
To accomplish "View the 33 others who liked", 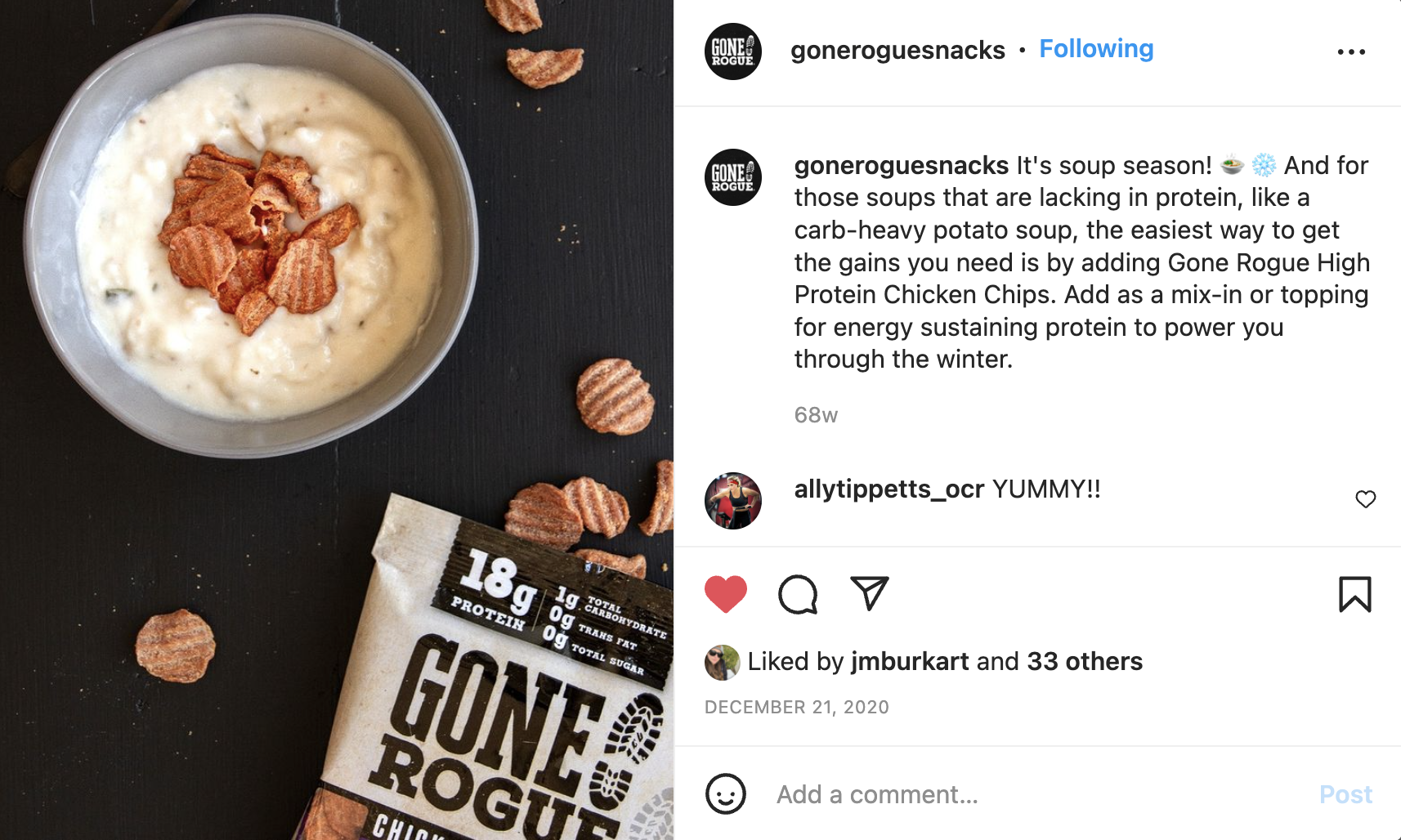I will pyautogui.click(x=1085, y=661).
